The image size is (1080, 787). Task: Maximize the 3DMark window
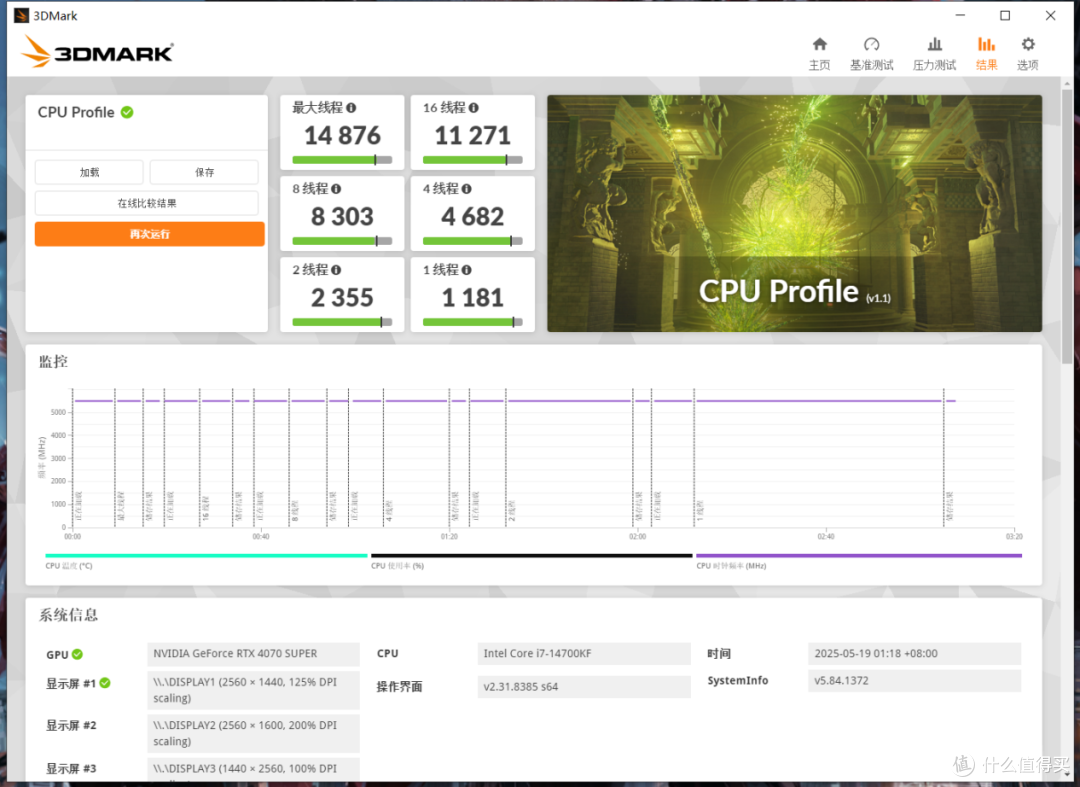tap(1005, 15)
